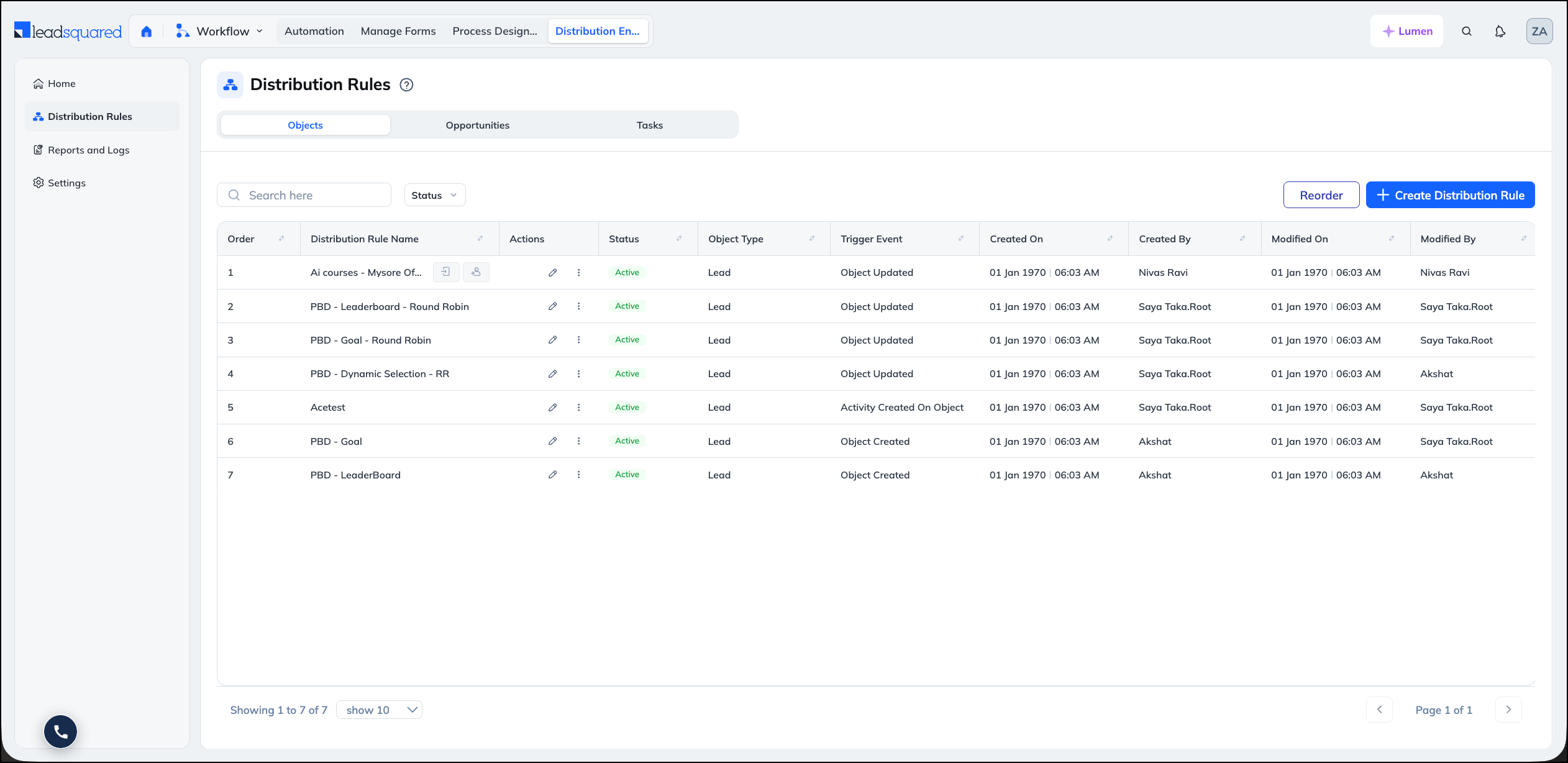1568x763 pixels.
Task: Open the search icon in top bar
Action: point(1467,31)
